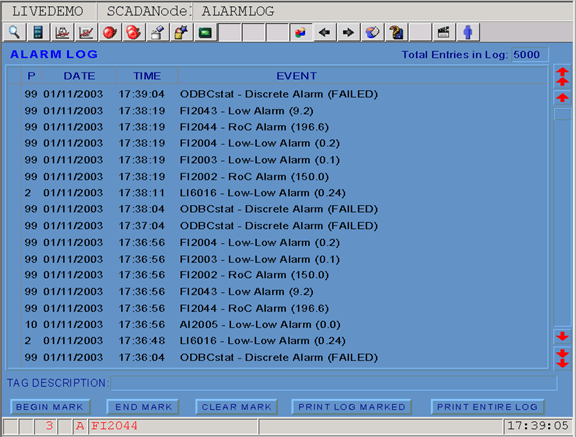
Task: Click the single red down arrow
Action: (x=562, y=336)
